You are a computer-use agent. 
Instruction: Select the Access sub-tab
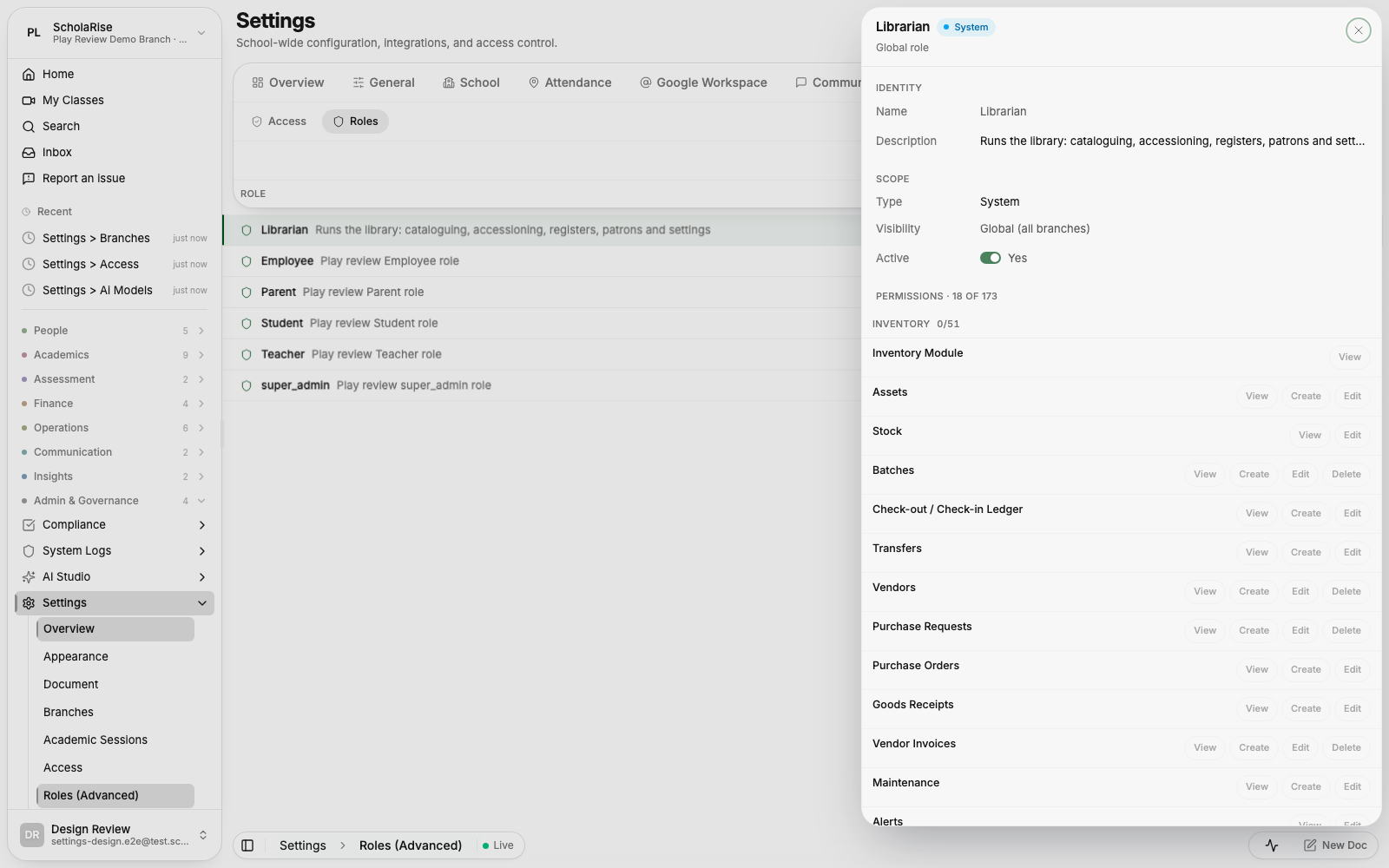click(x=279, y=122)
